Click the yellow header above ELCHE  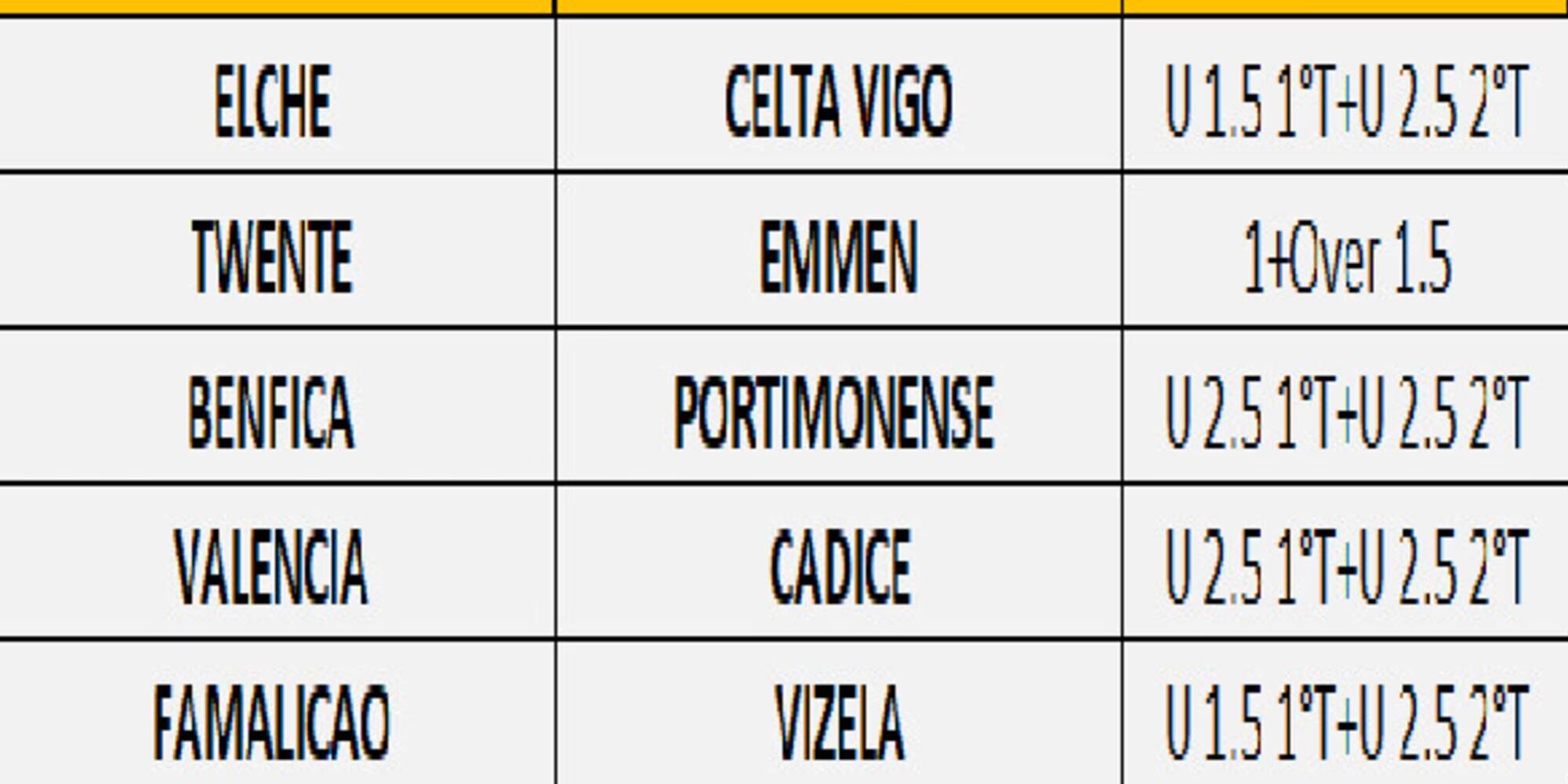click(274, 6)
